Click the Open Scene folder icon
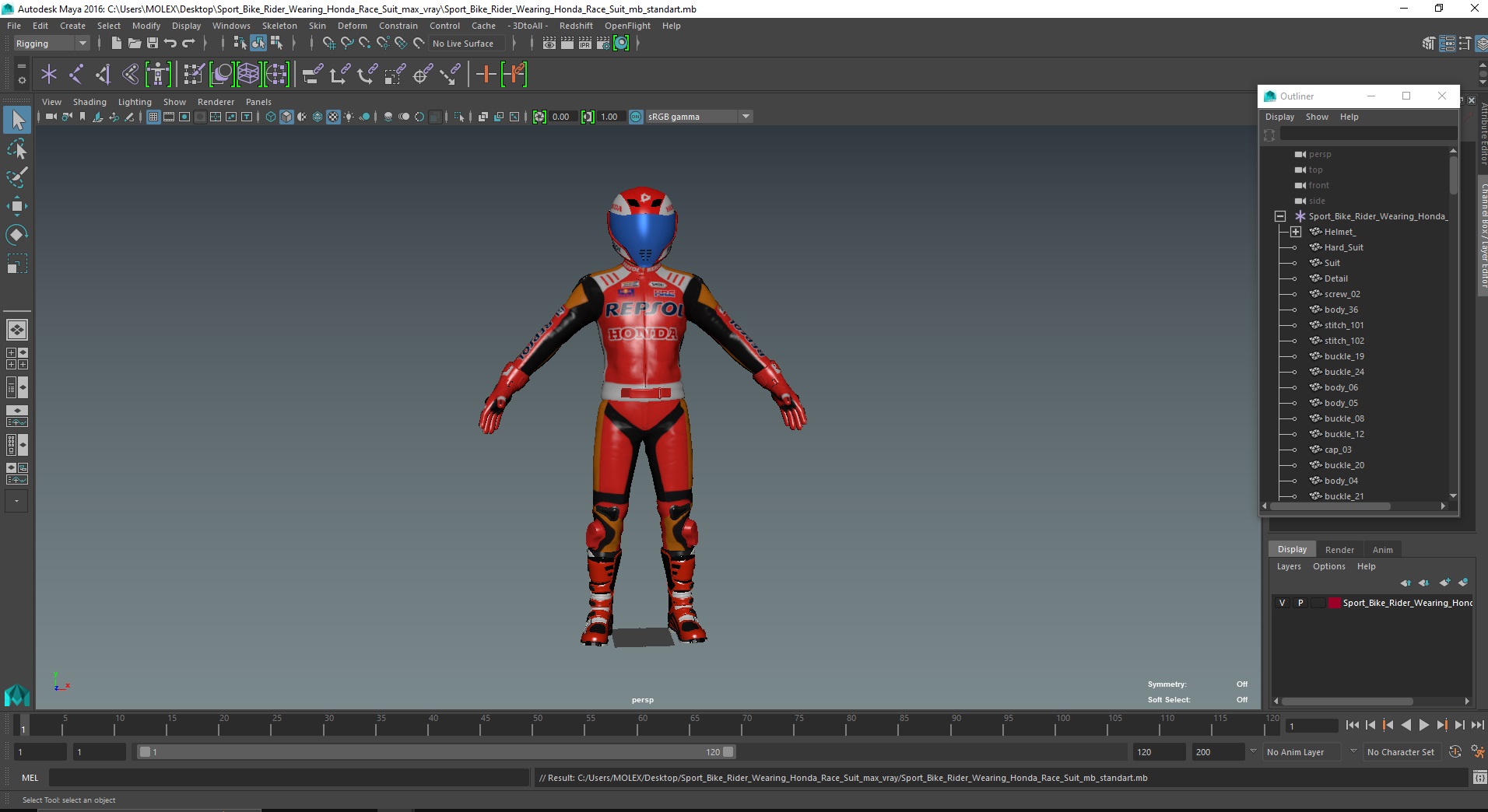Image resolution: width=1488 pixels, height=812 pixels. pos(134,43)
